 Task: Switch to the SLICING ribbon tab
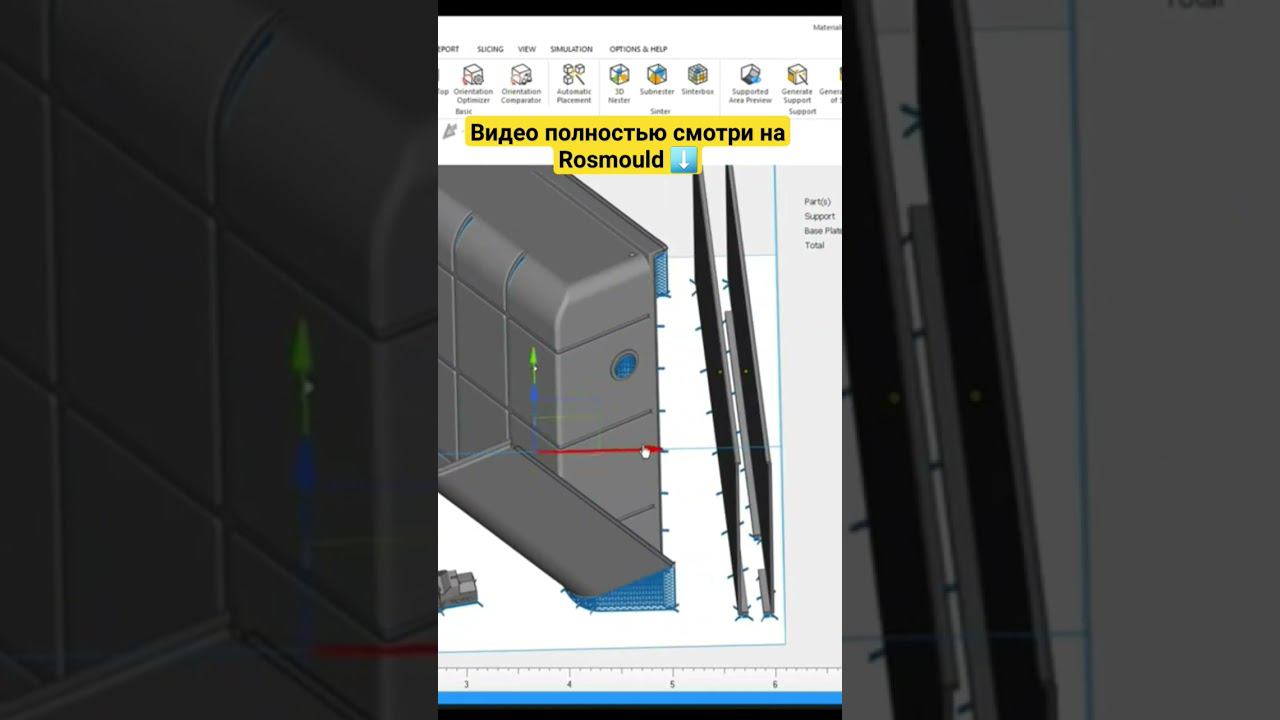(x=490, y=49)
